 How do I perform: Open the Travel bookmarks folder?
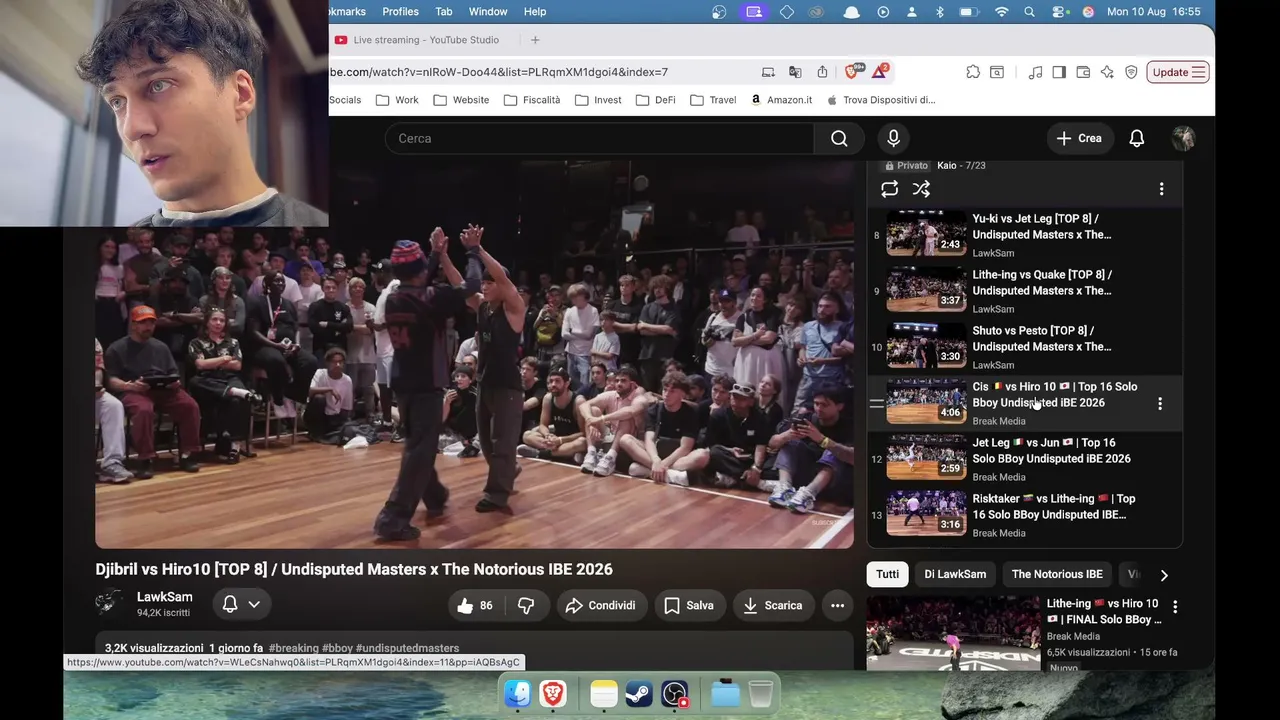[713, 100]
